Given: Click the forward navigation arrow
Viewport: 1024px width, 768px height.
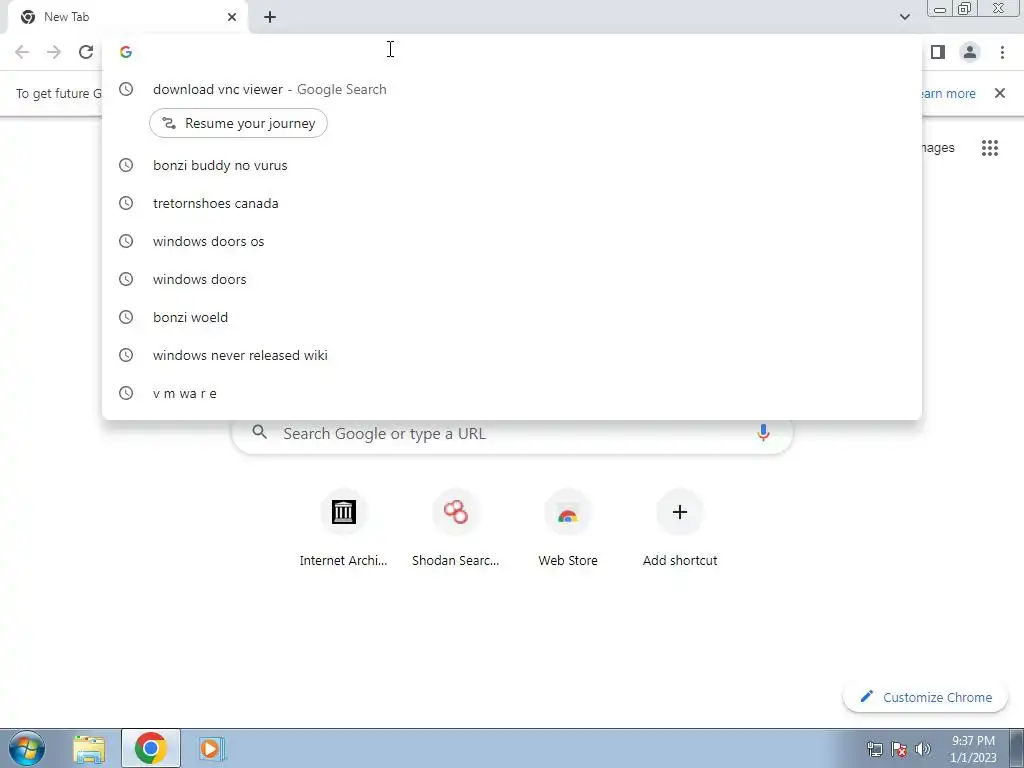Looking at the screenshot, I should (x=54, y=52).
